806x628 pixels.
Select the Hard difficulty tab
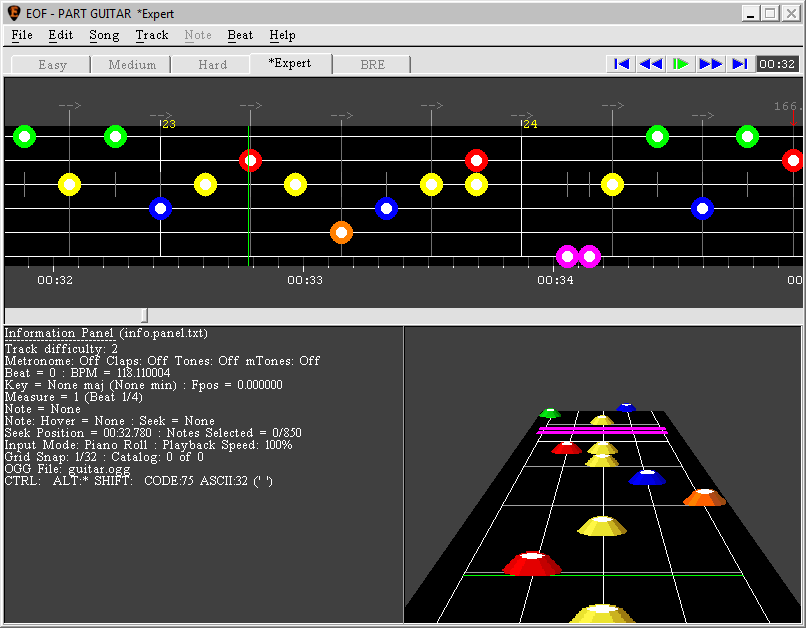212,65
